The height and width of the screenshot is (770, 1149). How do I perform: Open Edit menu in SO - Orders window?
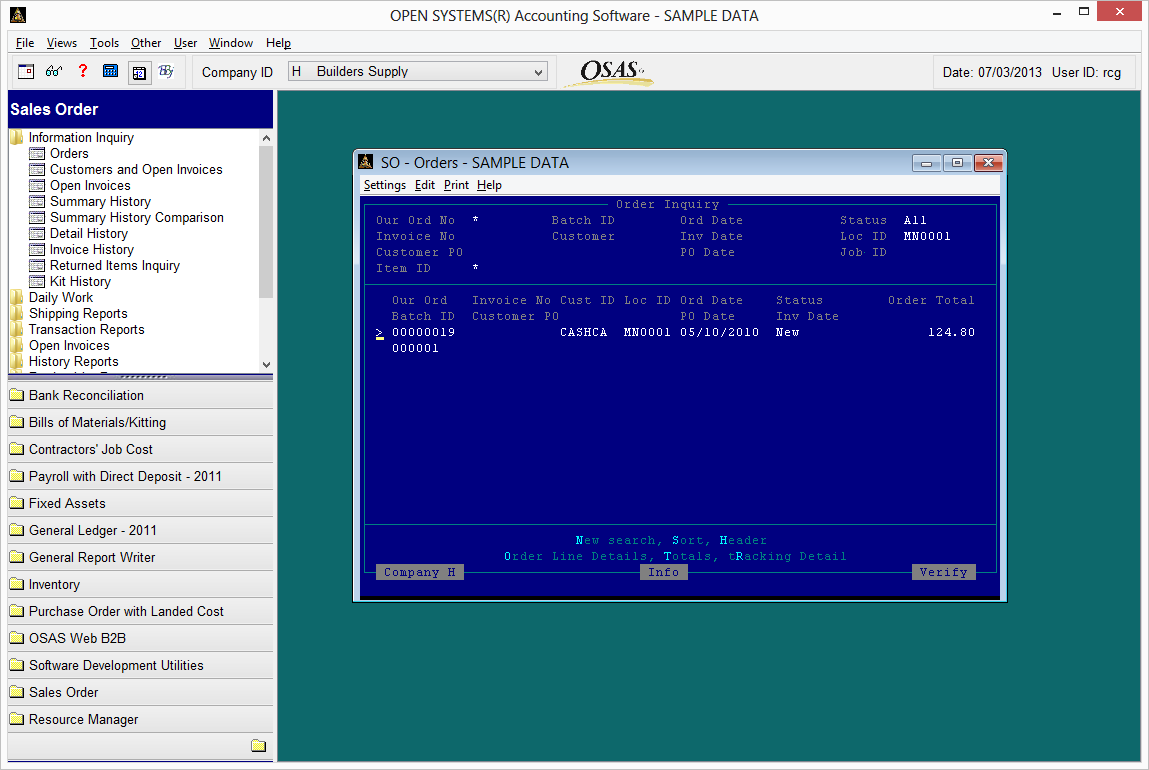(x=424, y=185)
